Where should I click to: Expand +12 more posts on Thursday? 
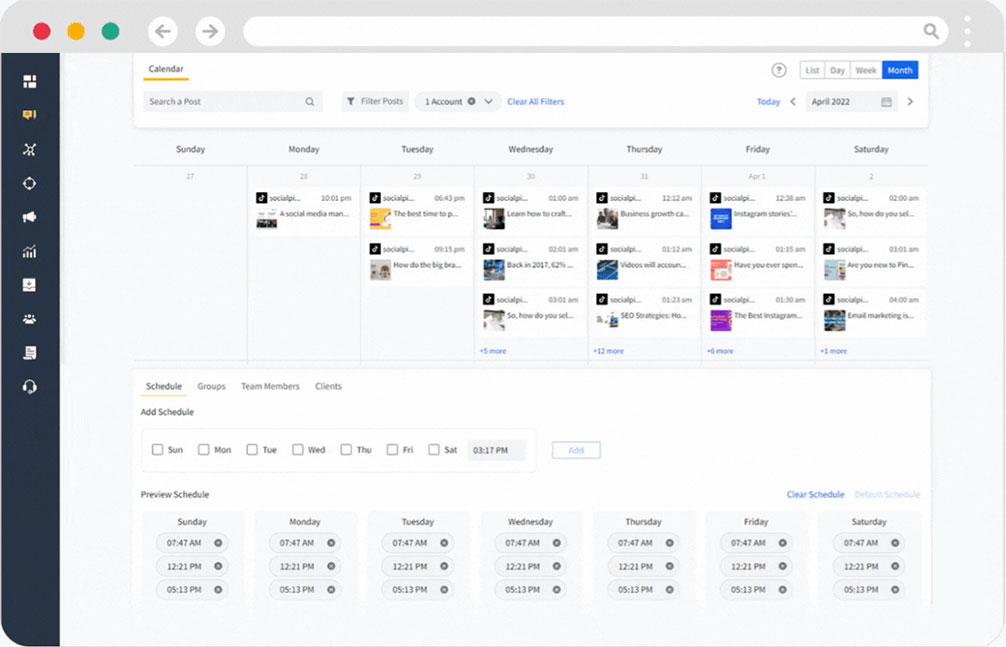pos(608,351)
